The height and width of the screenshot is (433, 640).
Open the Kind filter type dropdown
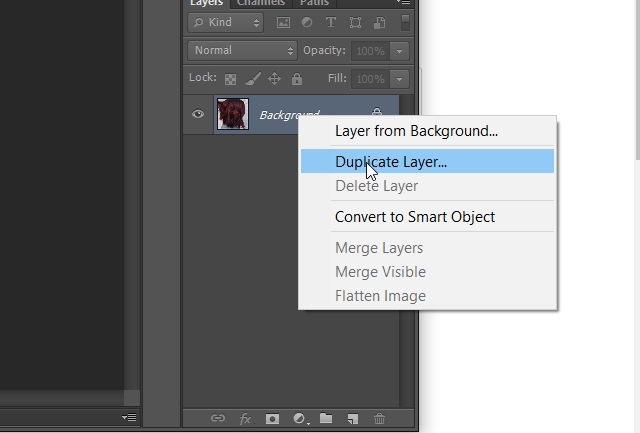click(x=226, y=22)
